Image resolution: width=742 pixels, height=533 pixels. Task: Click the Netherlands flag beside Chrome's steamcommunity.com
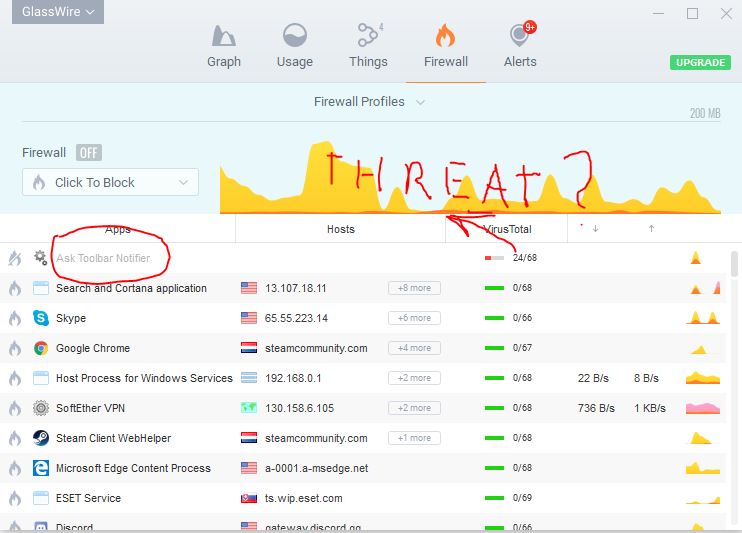249,348
